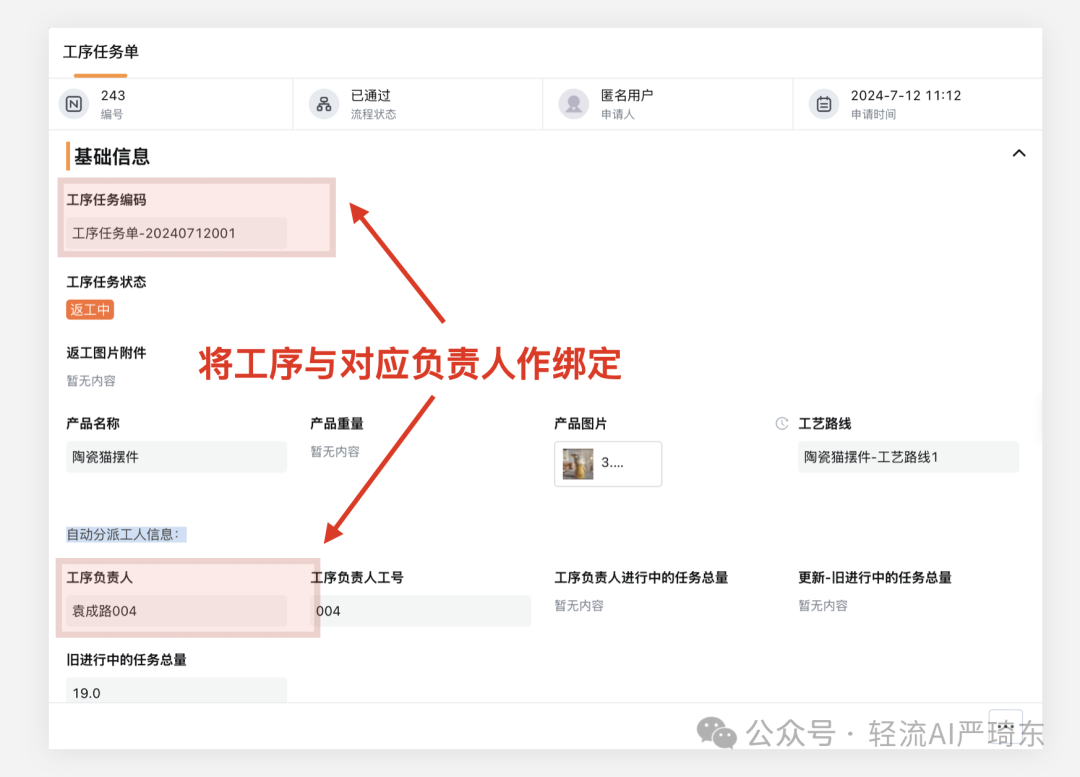Click the 已通过 approval status
The height and width of the screenshot is (777, 1080).
(371, 95)
